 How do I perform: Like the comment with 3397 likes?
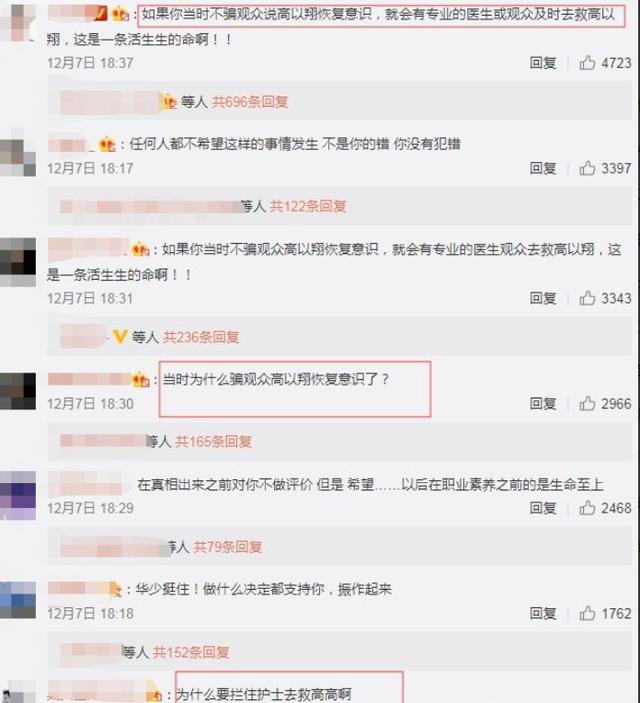click(587, 168)
